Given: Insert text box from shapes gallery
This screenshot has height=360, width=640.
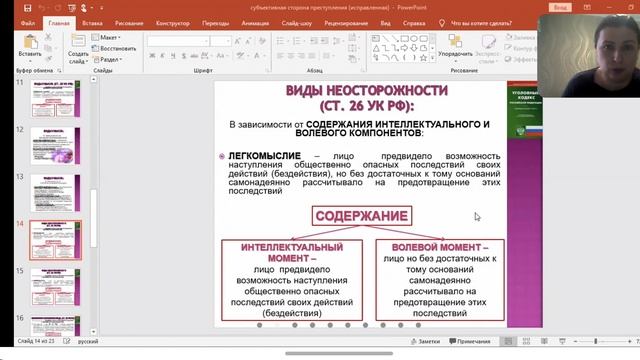Looking at the screenshot, I should pos(376,39).
